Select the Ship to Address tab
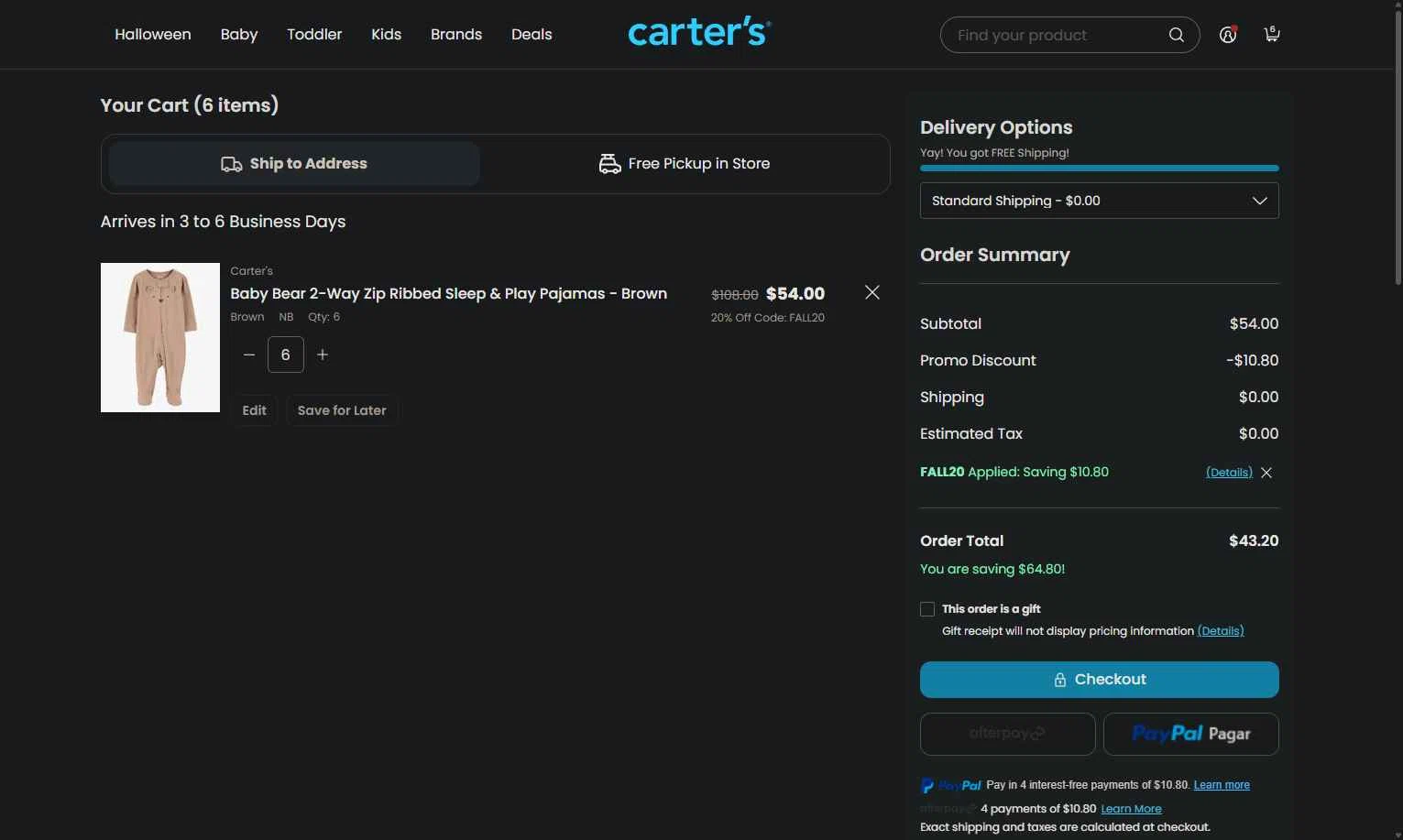Screen dimensions: 1403x840 (x=294, y=164)
